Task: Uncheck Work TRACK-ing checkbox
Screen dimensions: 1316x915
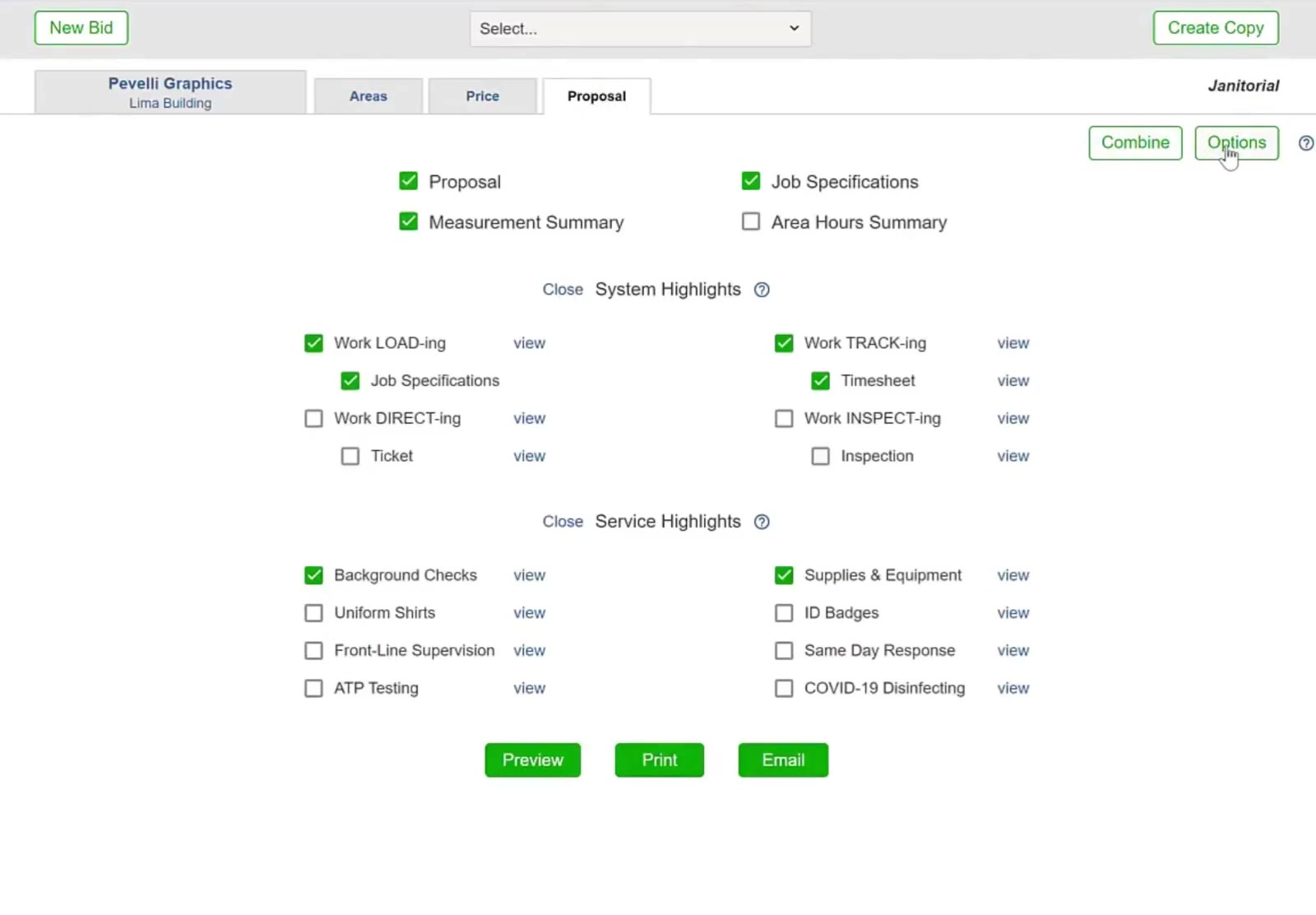Action: pos(784,343)
